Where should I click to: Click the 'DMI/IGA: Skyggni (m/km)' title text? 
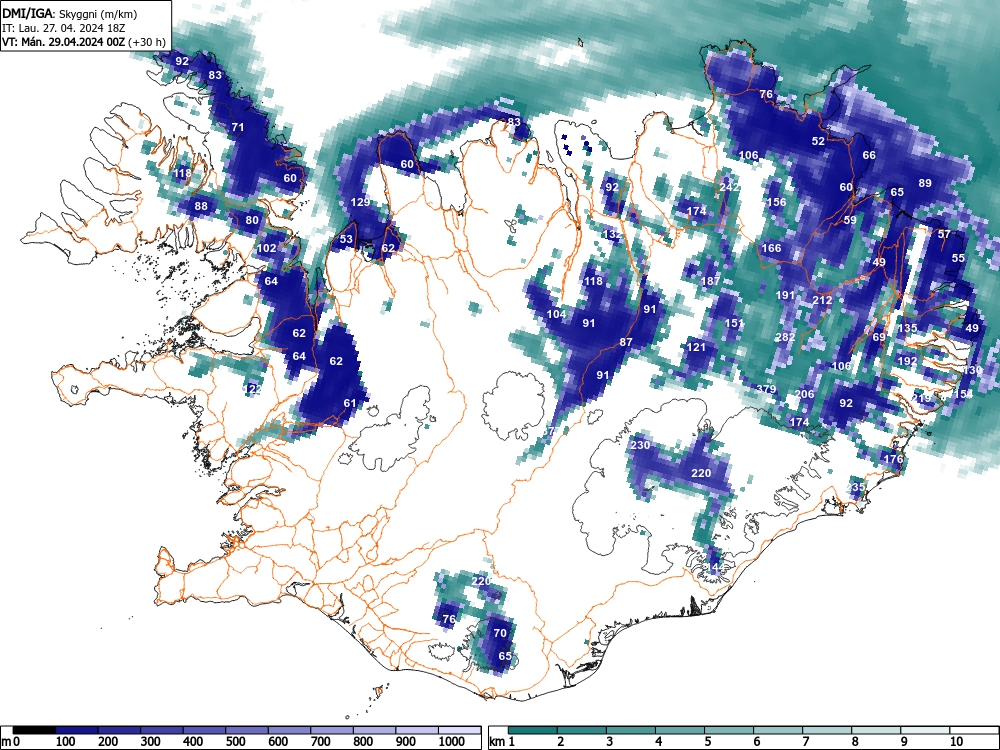pos(70,13)
